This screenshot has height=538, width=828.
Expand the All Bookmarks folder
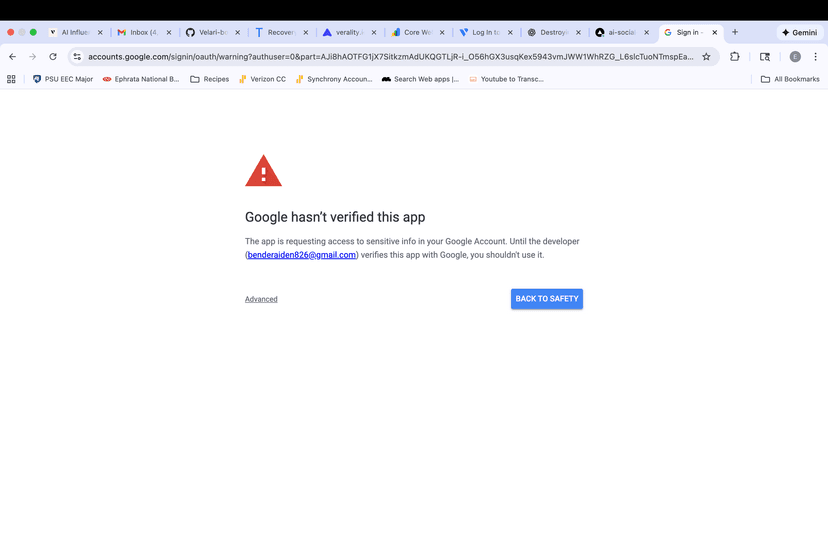click(x=789, y=79)
